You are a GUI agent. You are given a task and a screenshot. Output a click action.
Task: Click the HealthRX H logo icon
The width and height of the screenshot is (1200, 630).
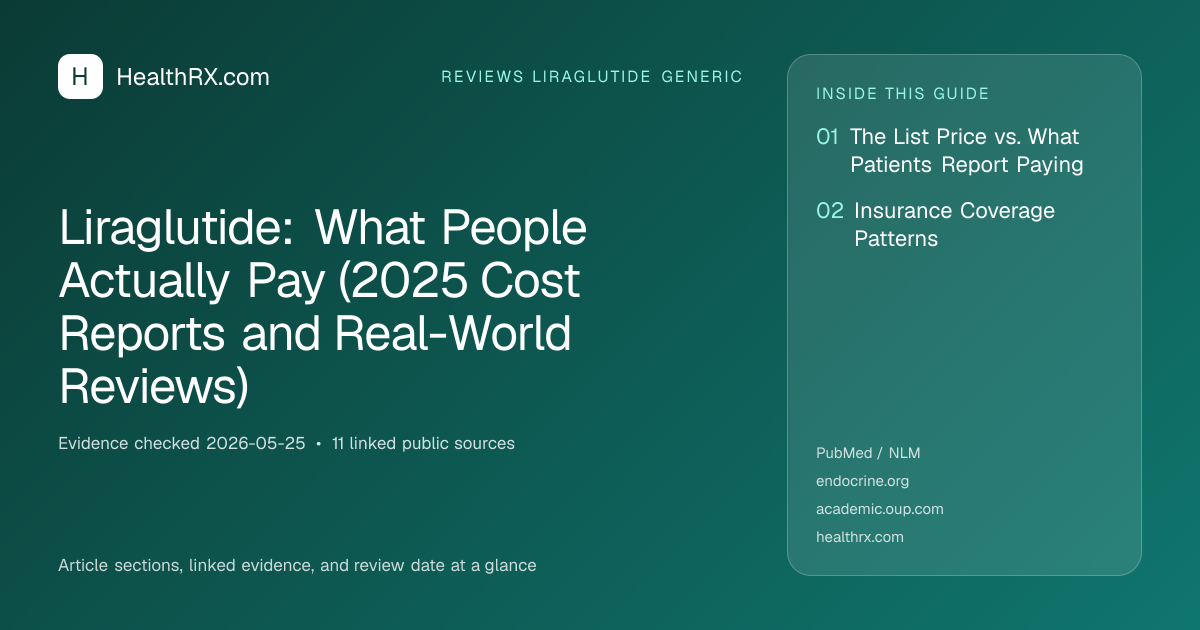pyautogui.click(x=80, y=77)
